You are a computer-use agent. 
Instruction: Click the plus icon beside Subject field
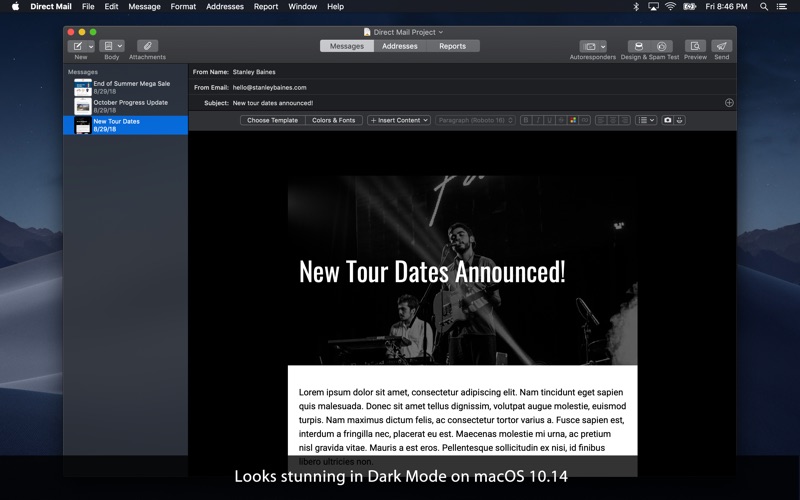tap(729, 103)
